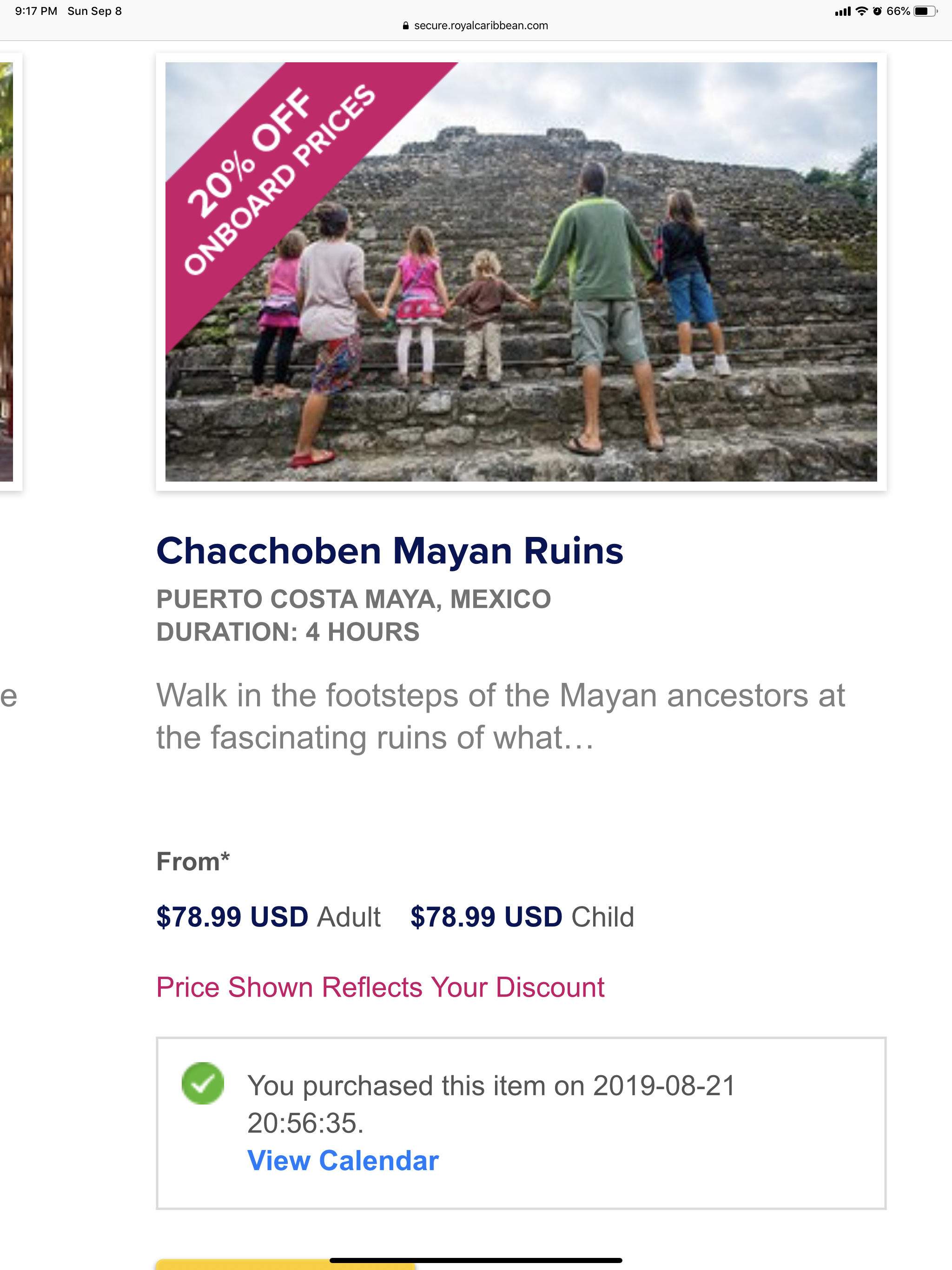This screenshot has height=1270, width=952.
Task: Tap the cellular signal bars icon
Action: (842, 11)
